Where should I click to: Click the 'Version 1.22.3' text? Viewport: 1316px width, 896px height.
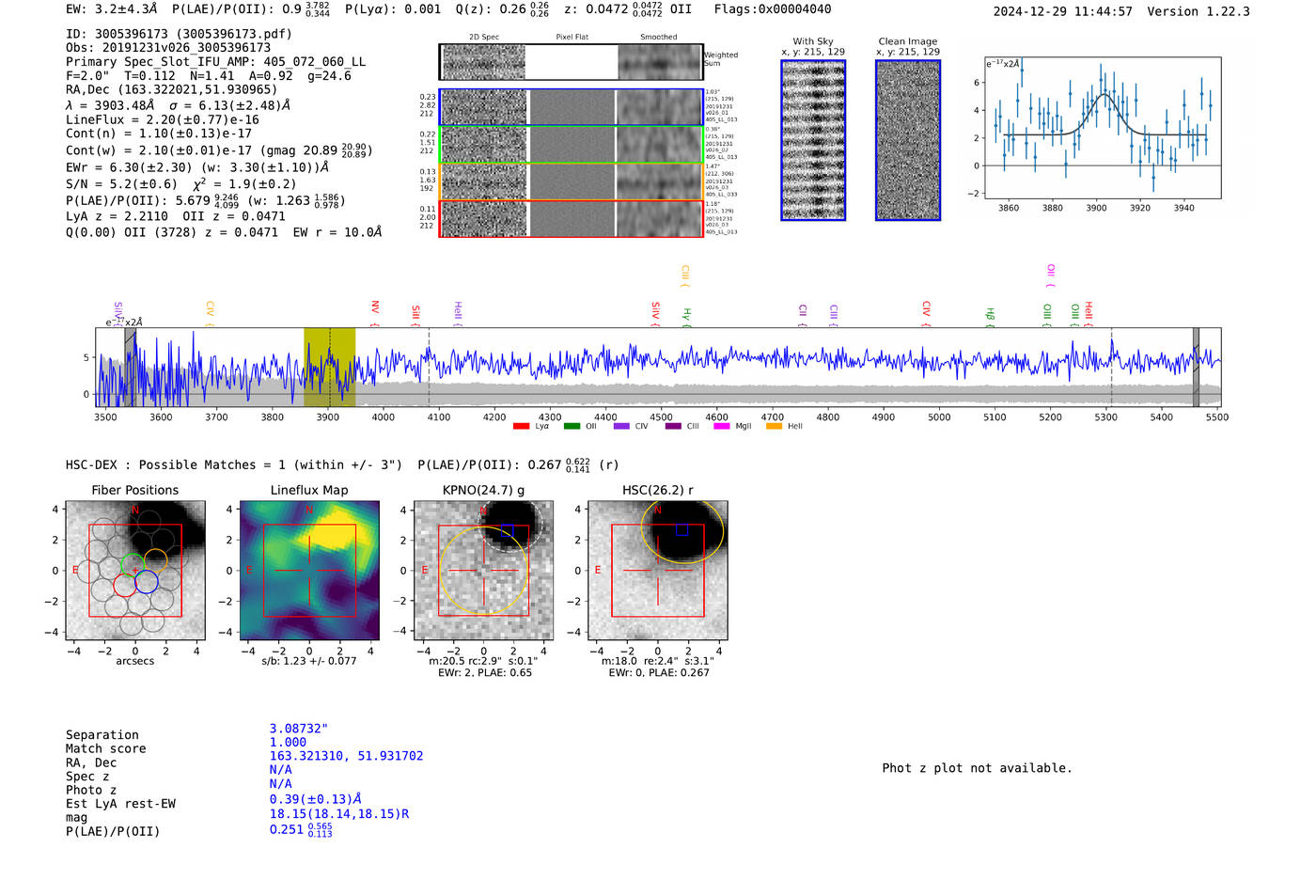click(1198, 11)
